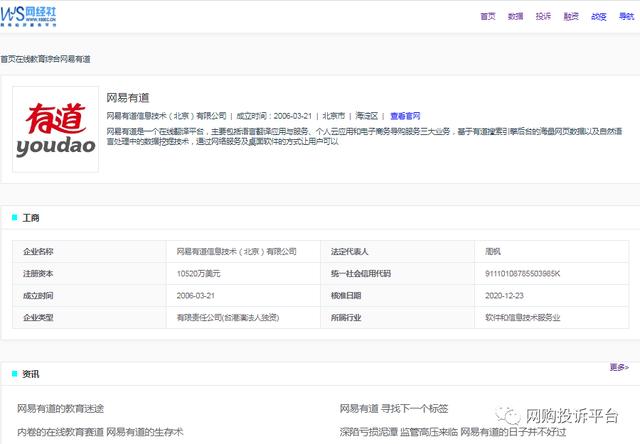Open the 导航 navigation item

(x=627, y=16)
